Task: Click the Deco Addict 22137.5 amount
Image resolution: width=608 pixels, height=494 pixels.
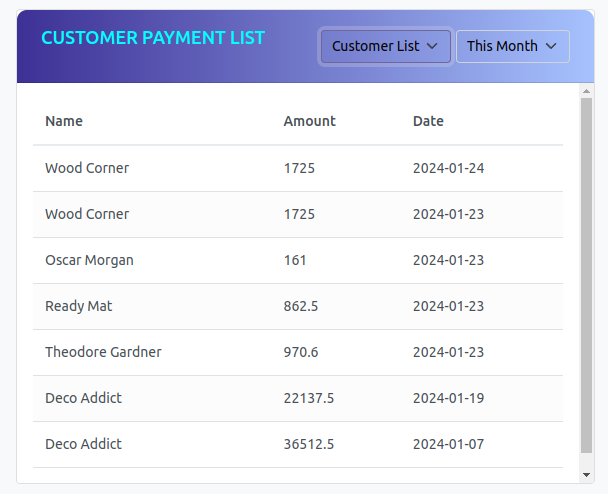Action: pos(309,398)
